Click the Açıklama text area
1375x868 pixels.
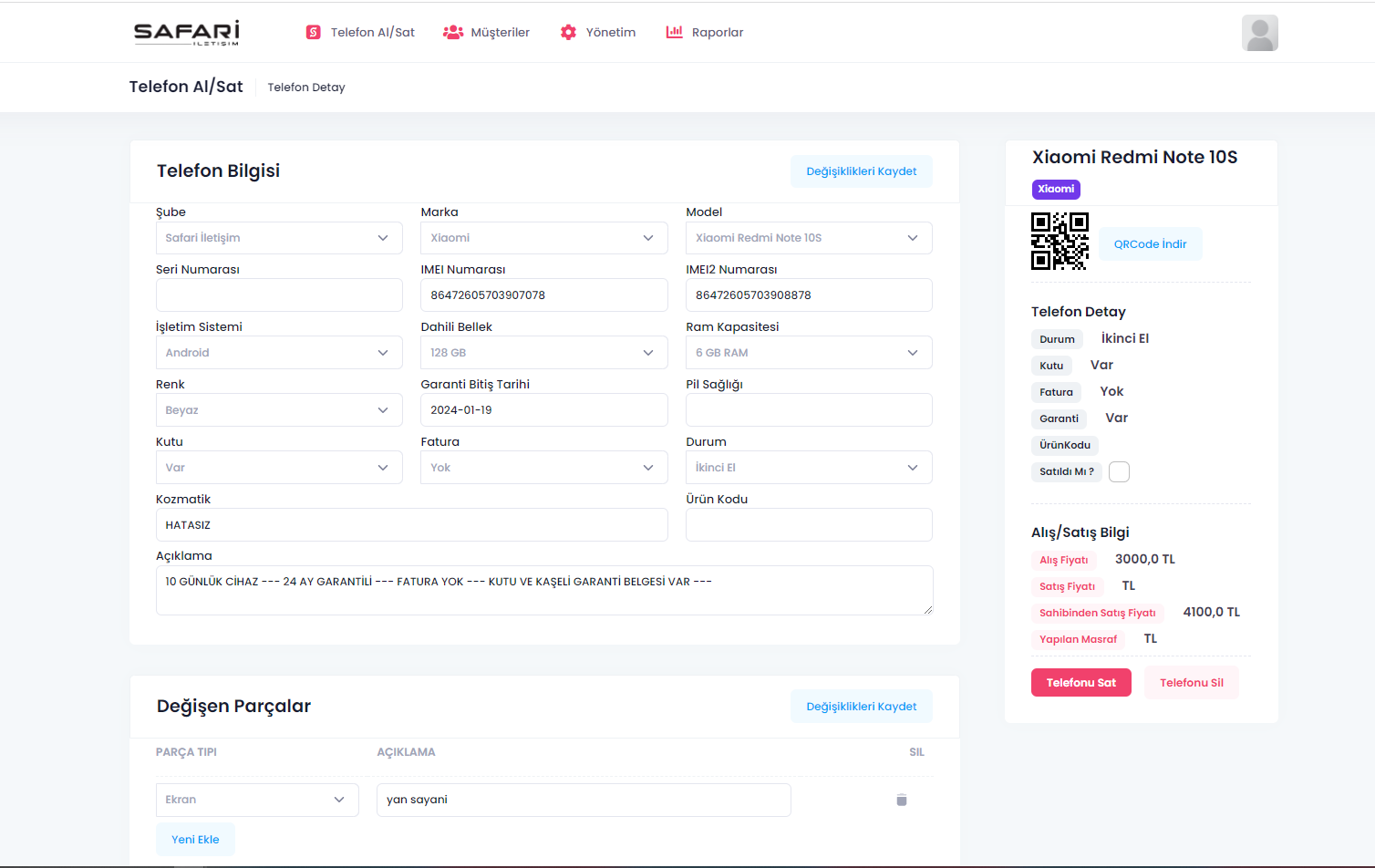coord(544,591)
